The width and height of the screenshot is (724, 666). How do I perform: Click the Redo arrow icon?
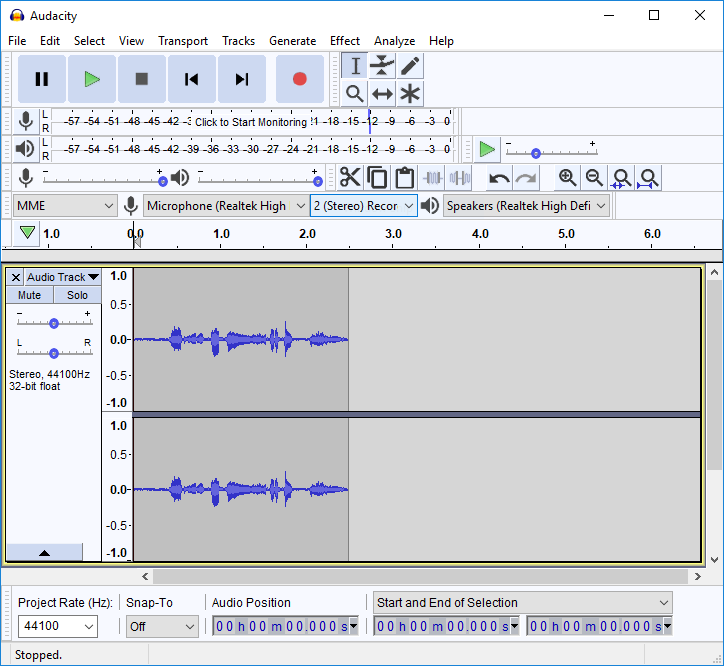(x=526, y=178)
